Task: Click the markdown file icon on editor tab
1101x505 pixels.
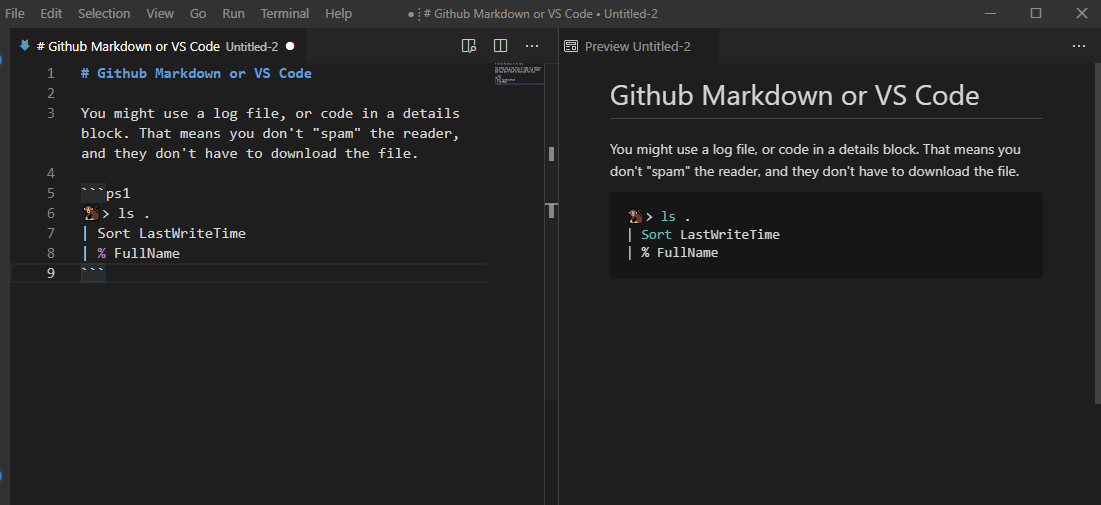Action: [25, 46]
